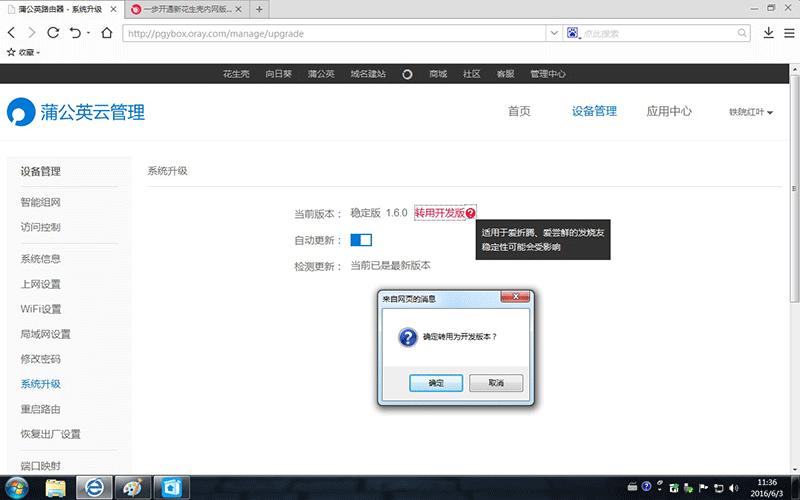Click 恢复出厂设置 in the sidebar
The height and width of the screenshot is (500, 800).
[x=51, y=434]
